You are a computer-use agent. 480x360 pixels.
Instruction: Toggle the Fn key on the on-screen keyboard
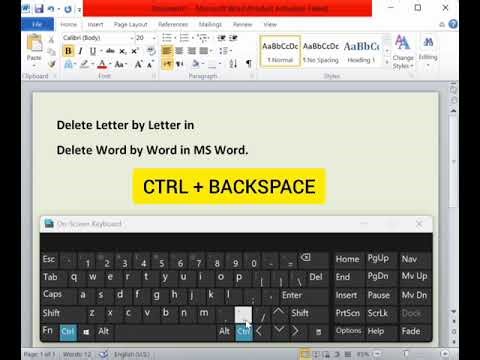[48, 331]
